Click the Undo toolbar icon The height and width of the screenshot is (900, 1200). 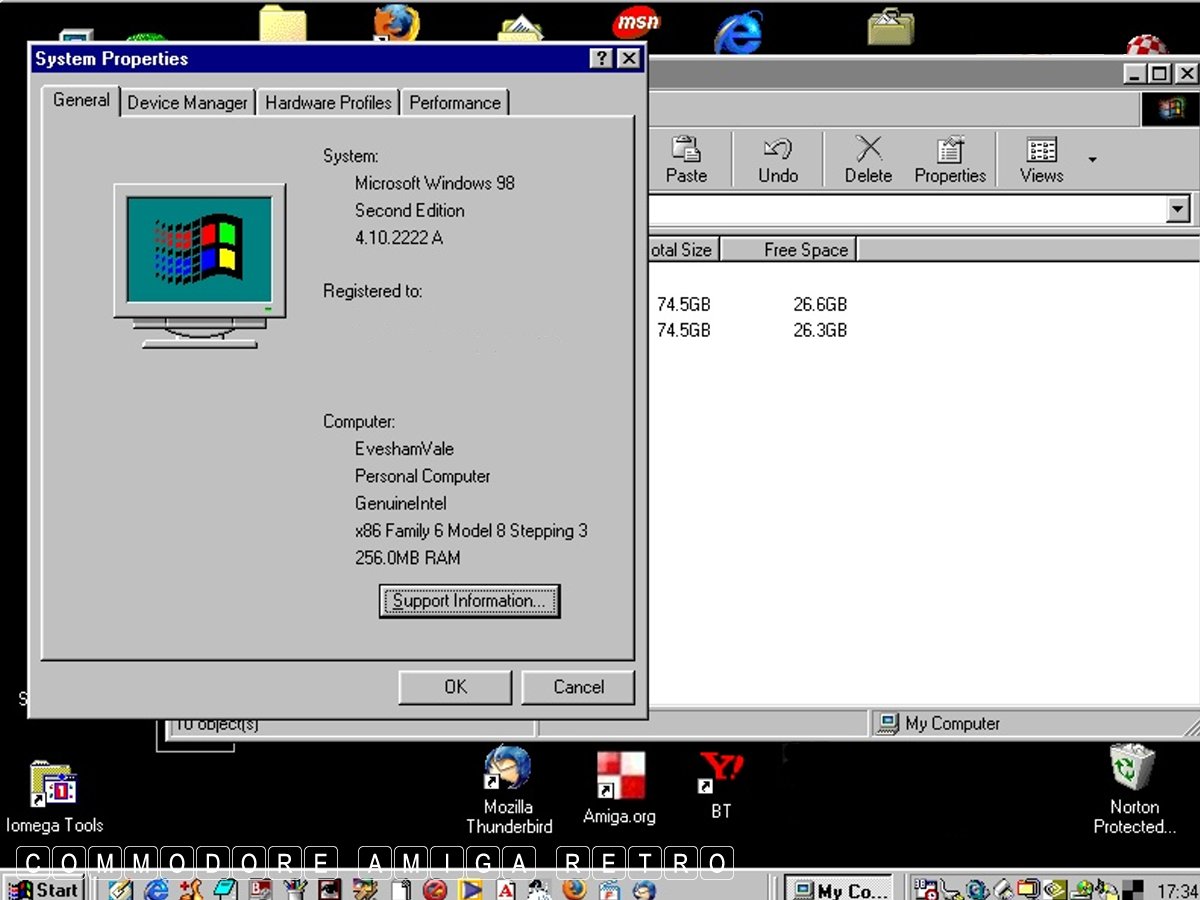(778, 159)
